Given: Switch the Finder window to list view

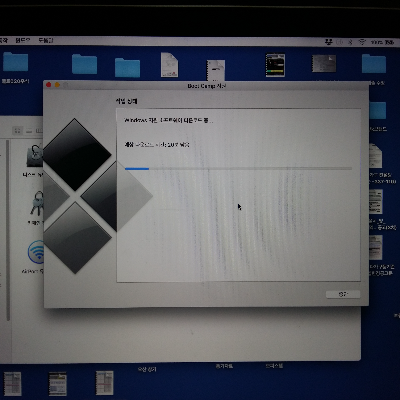Looking at the screenshot, I should click(x=29, y=130).
